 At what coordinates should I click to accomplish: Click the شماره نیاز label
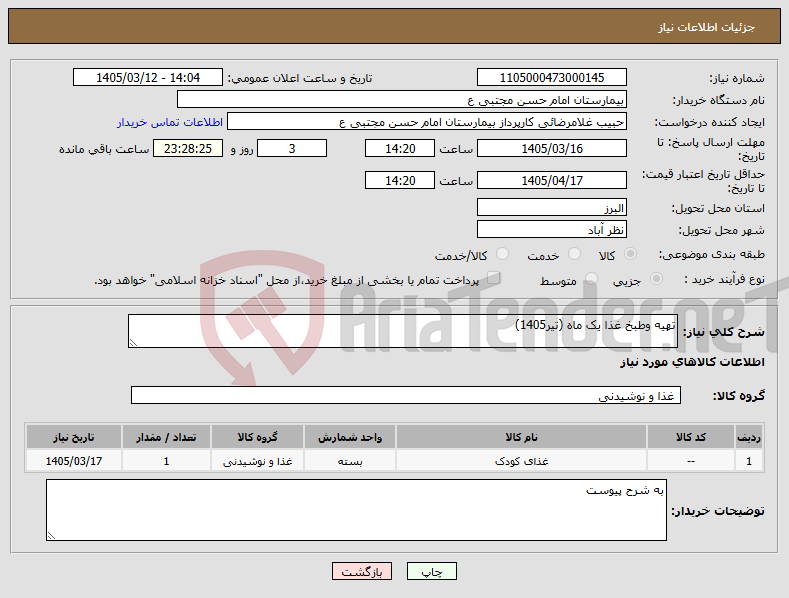click(737, 78)
